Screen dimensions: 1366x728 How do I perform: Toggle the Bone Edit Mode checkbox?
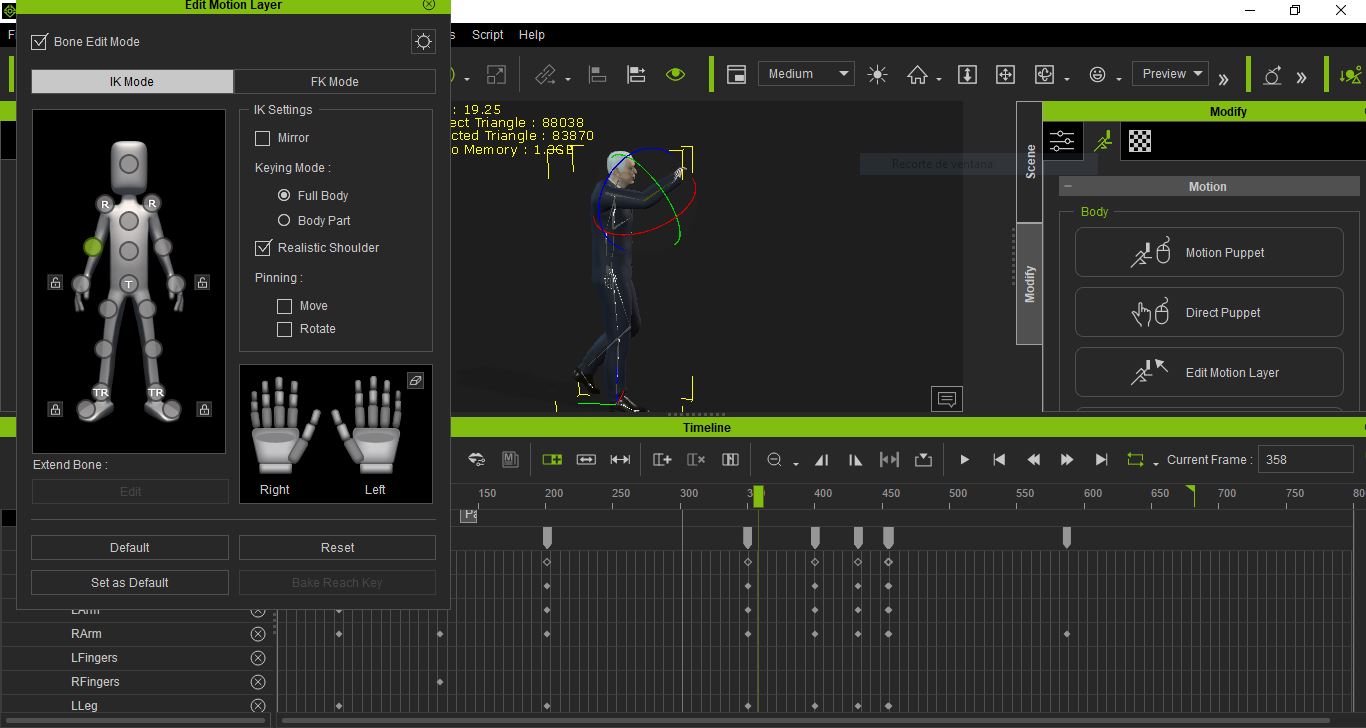coord(40,42)
